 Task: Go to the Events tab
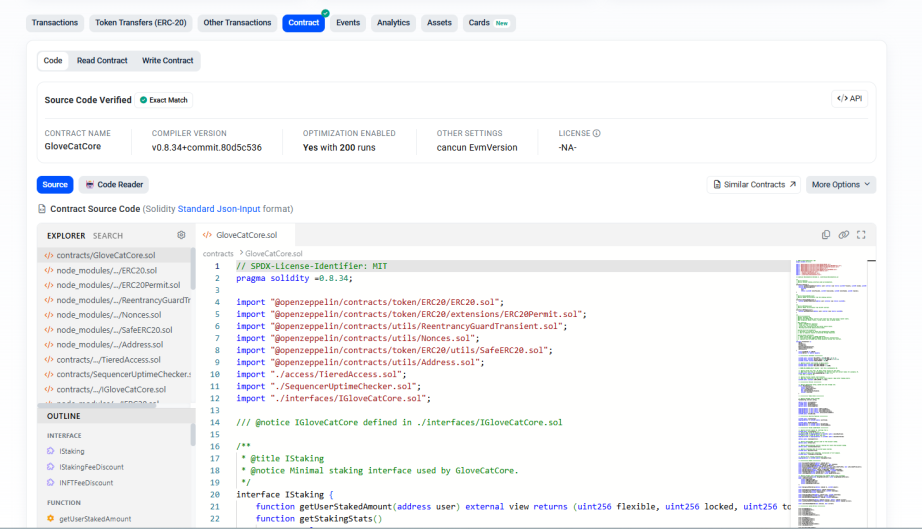[348, 23]
